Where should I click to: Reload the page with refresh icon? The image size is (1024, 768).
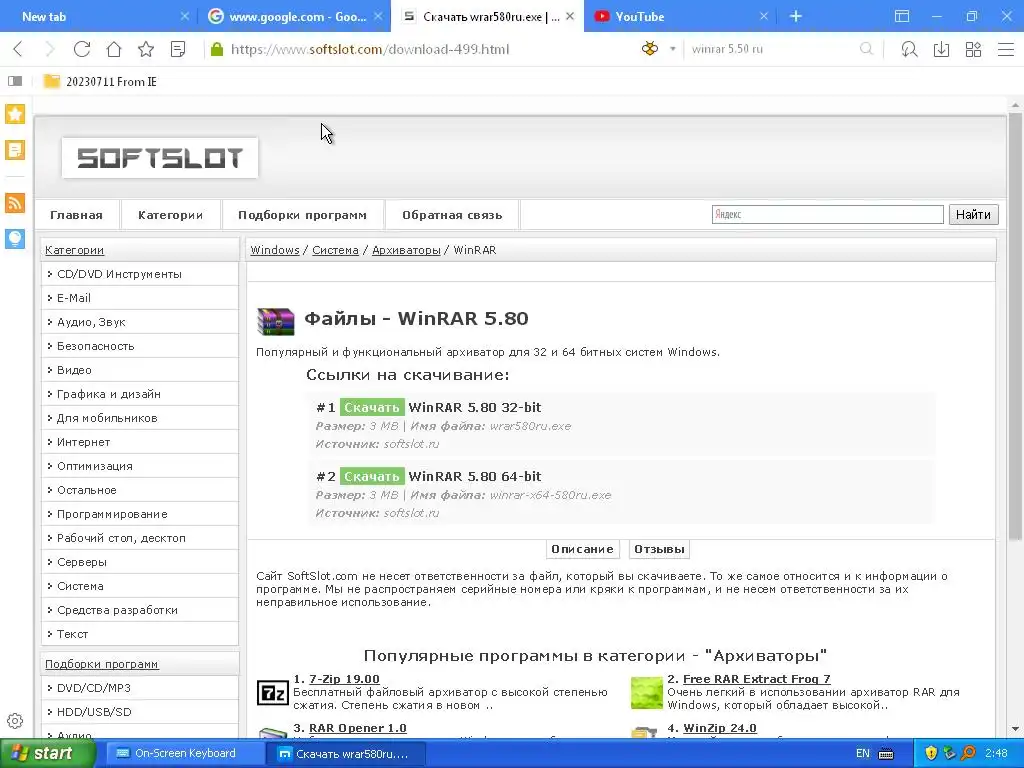[x=82, y=49]
